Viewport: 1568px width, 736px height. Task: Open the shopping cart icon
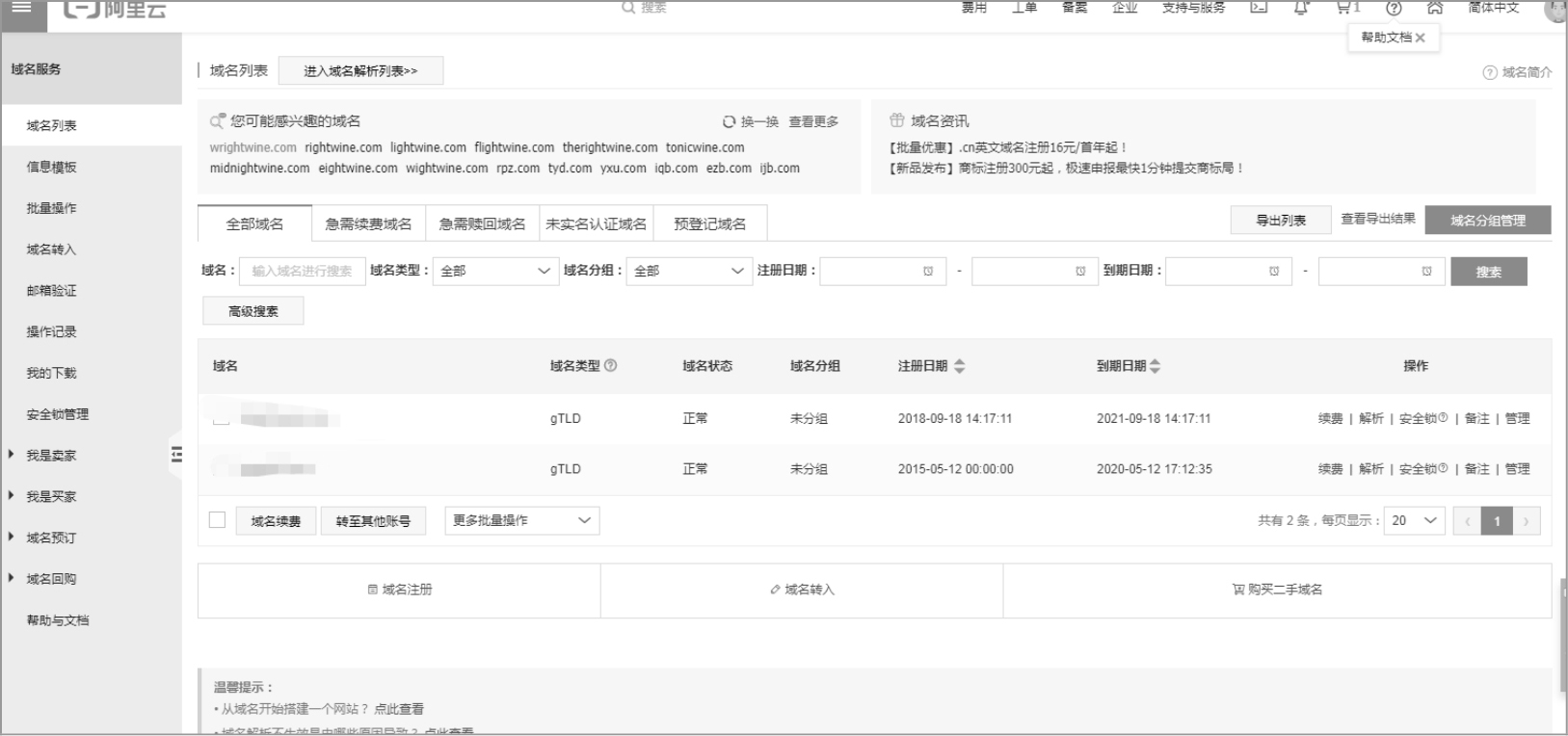point(1343,8)
